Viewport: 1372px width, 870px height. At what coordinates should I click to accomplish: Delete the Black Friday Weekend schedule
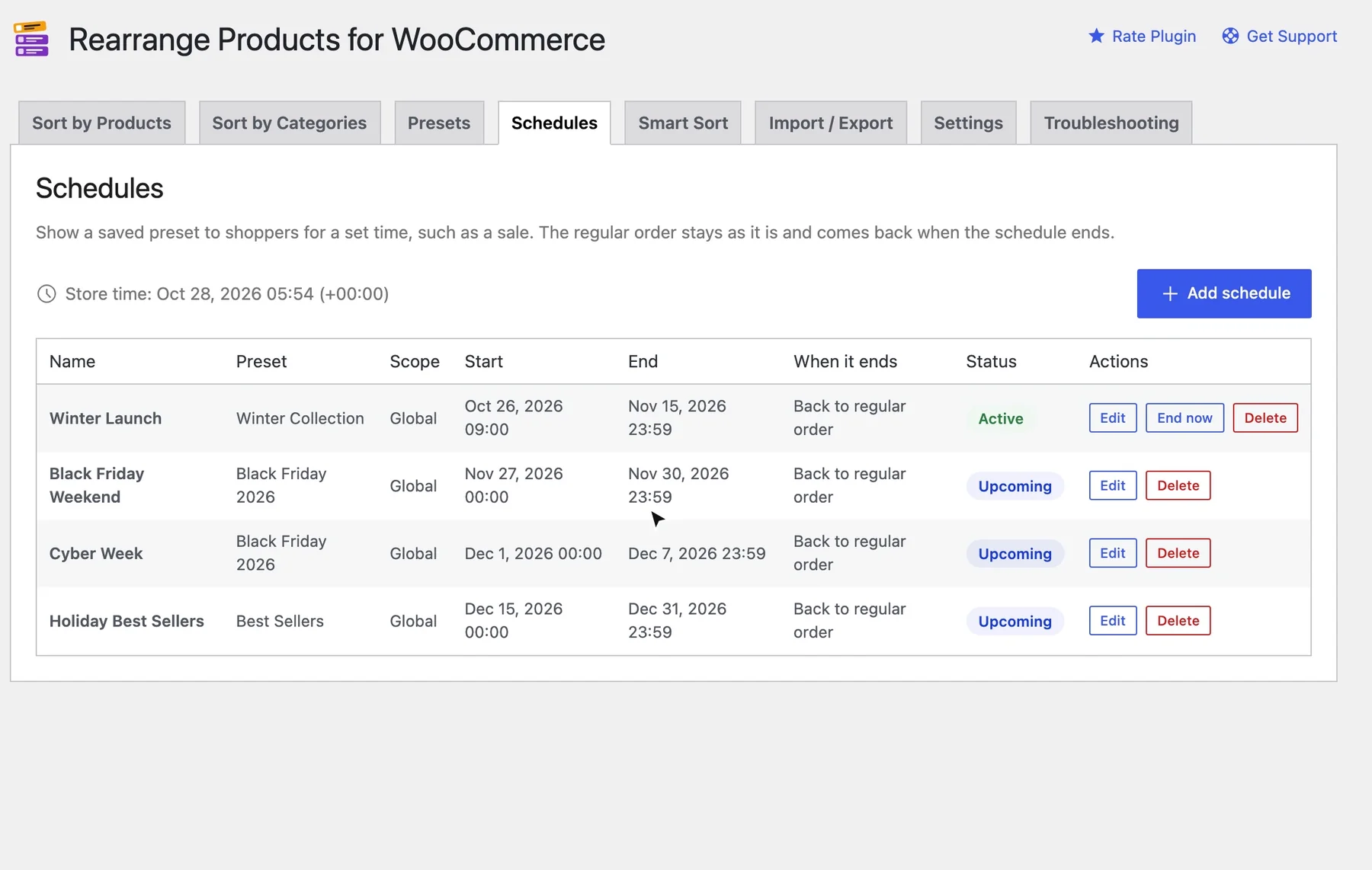[1178, 485]
